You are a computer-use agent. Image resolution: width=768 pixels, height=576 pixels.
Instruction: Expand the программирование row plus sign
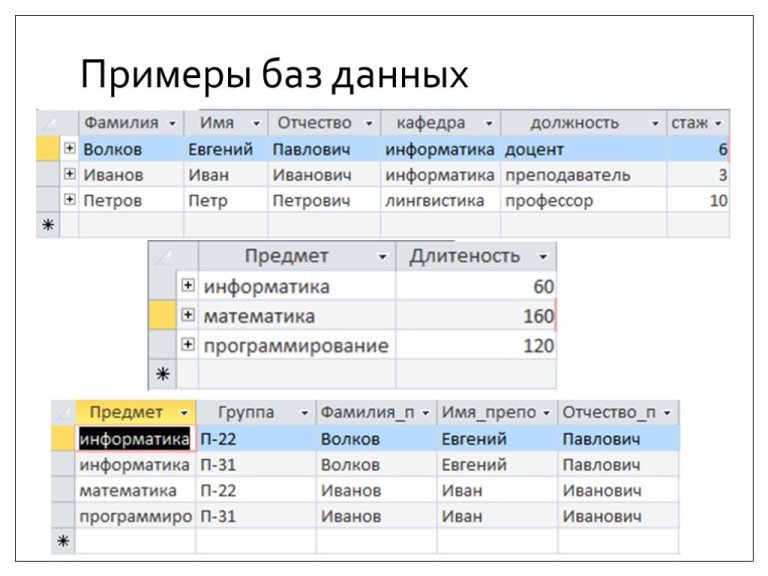tap(188, 344)
